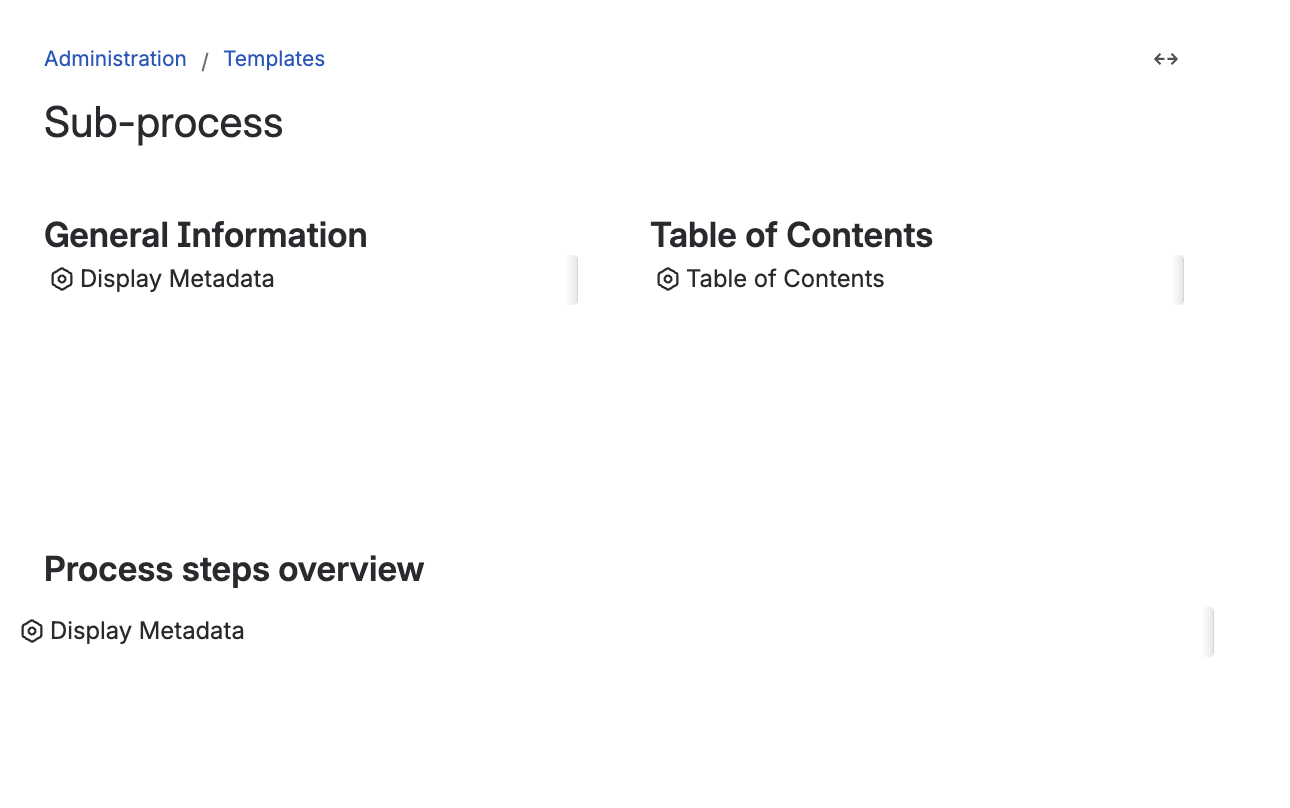
Task: Open the Administration breadcrumb link
Action: coord(115,59)
